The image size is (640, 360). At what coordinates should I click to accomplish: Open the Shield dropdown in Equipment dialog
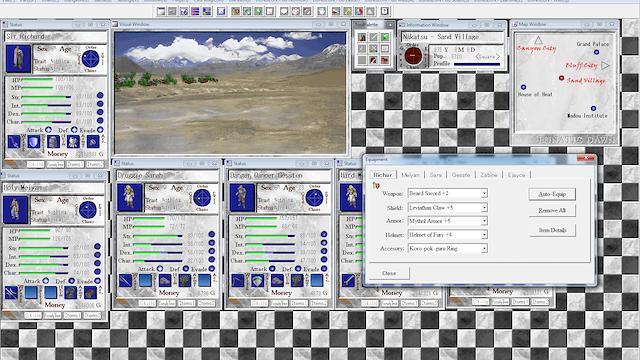click(x=484, y=208)
